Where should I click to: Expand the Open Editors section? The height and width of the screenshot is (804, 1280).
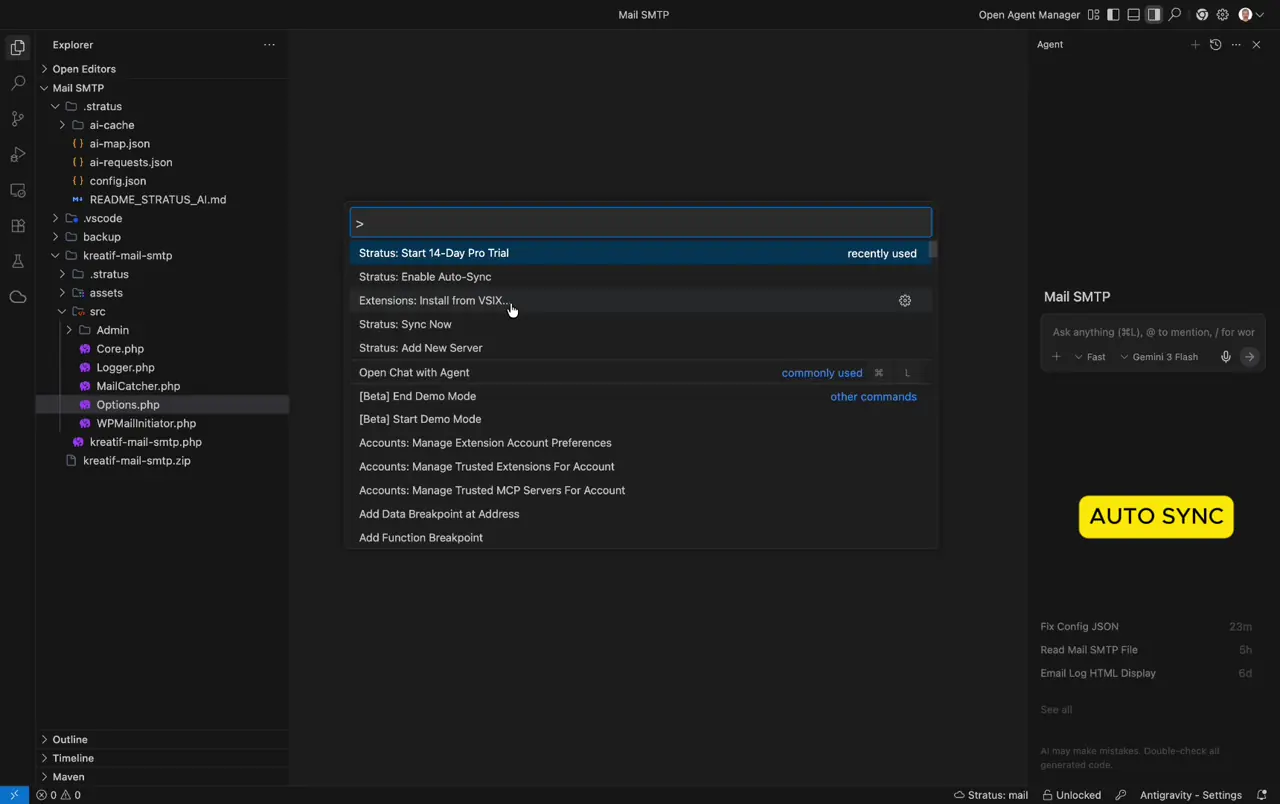[x=84, y=69]
